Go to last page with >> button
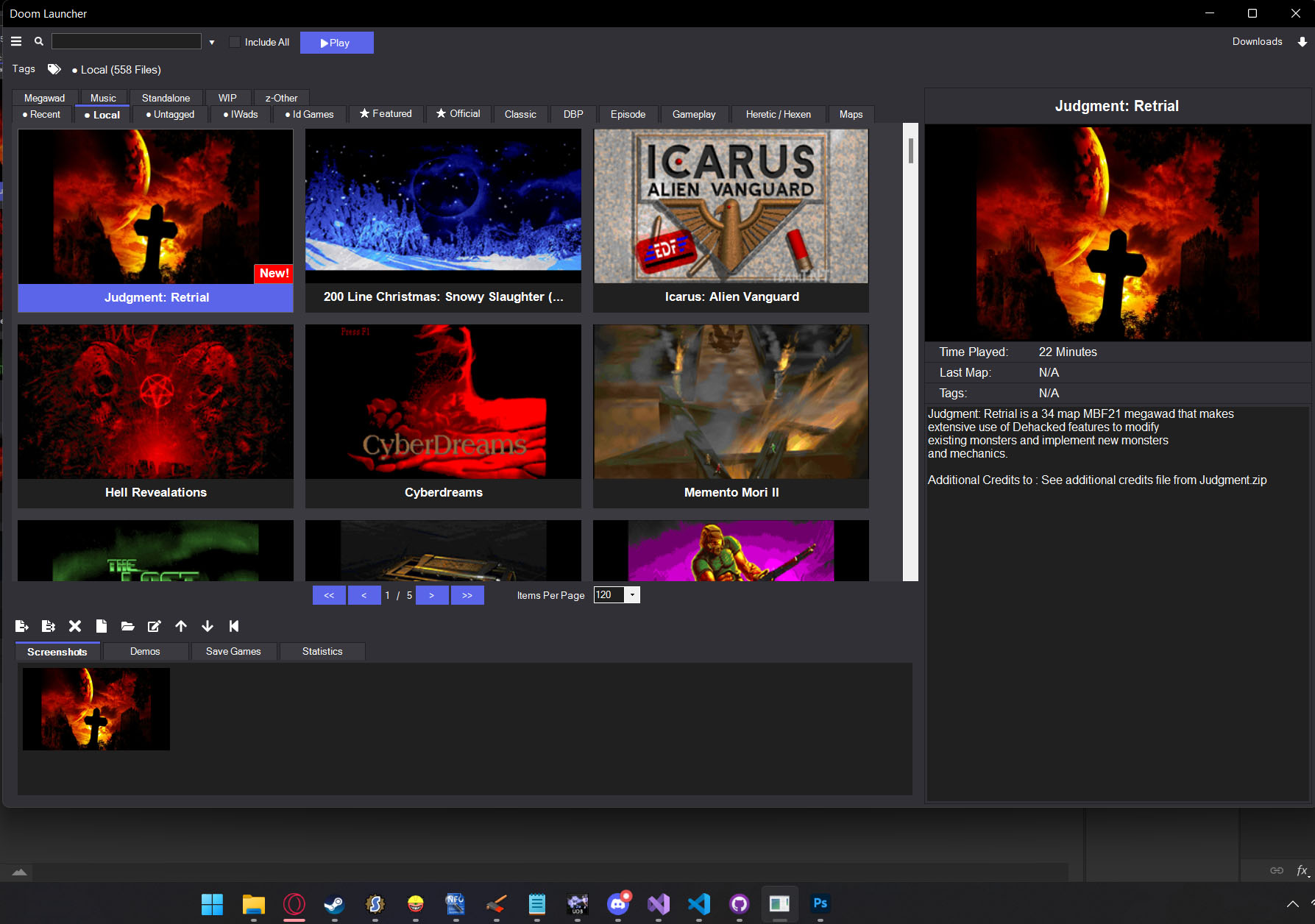 point(467,595)
